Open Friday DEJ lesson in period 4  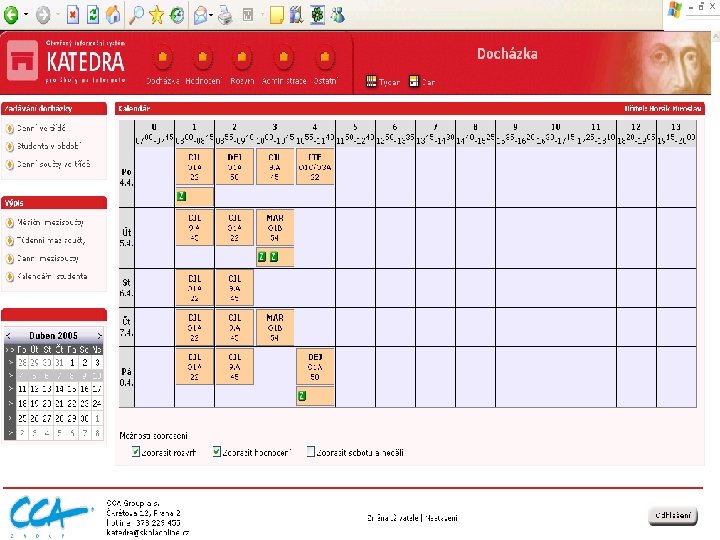point(315,367)
